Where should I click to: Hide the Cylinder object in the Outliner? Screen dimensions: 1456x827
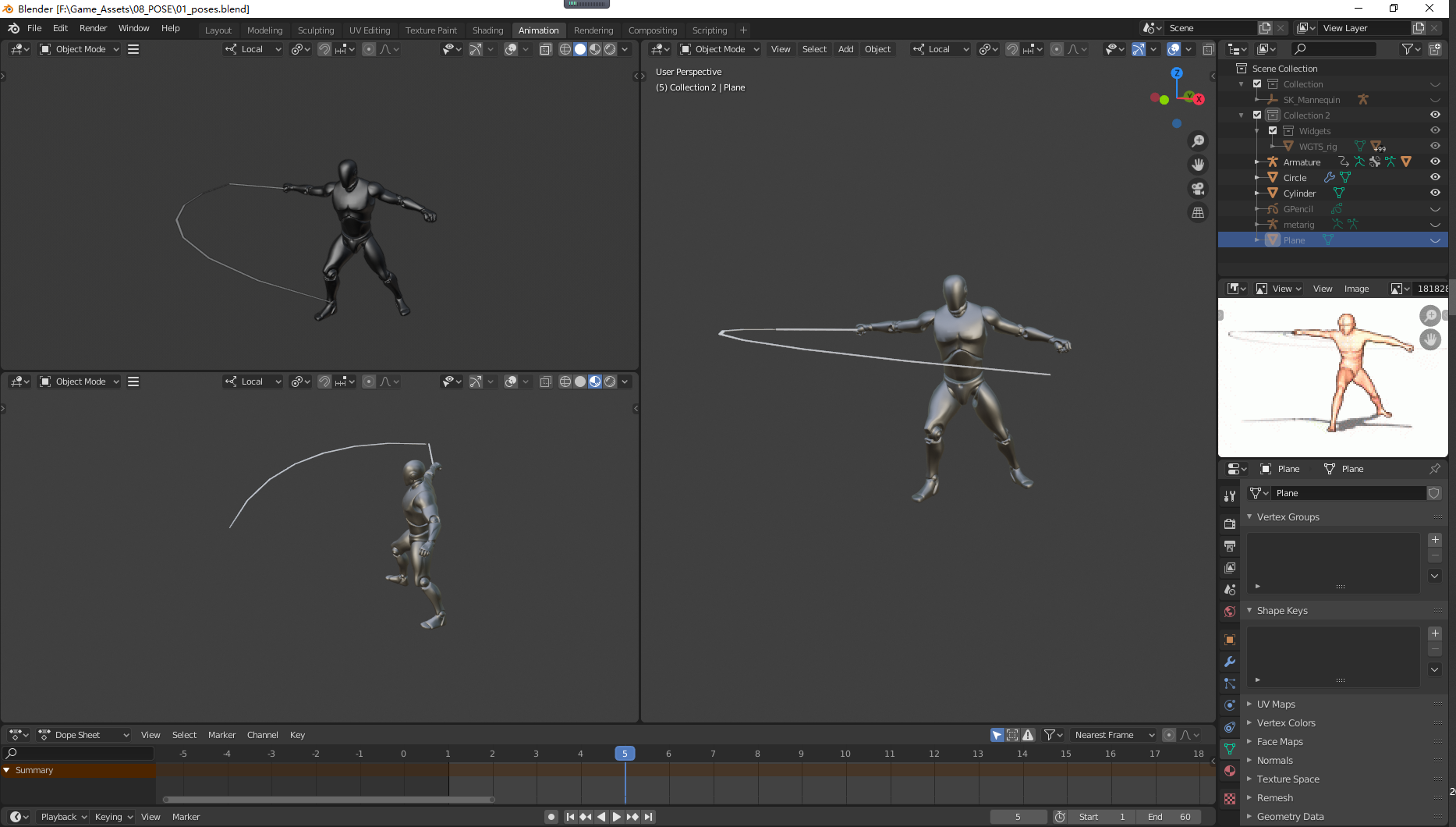pyautogui.click(x=1436, y=193)
